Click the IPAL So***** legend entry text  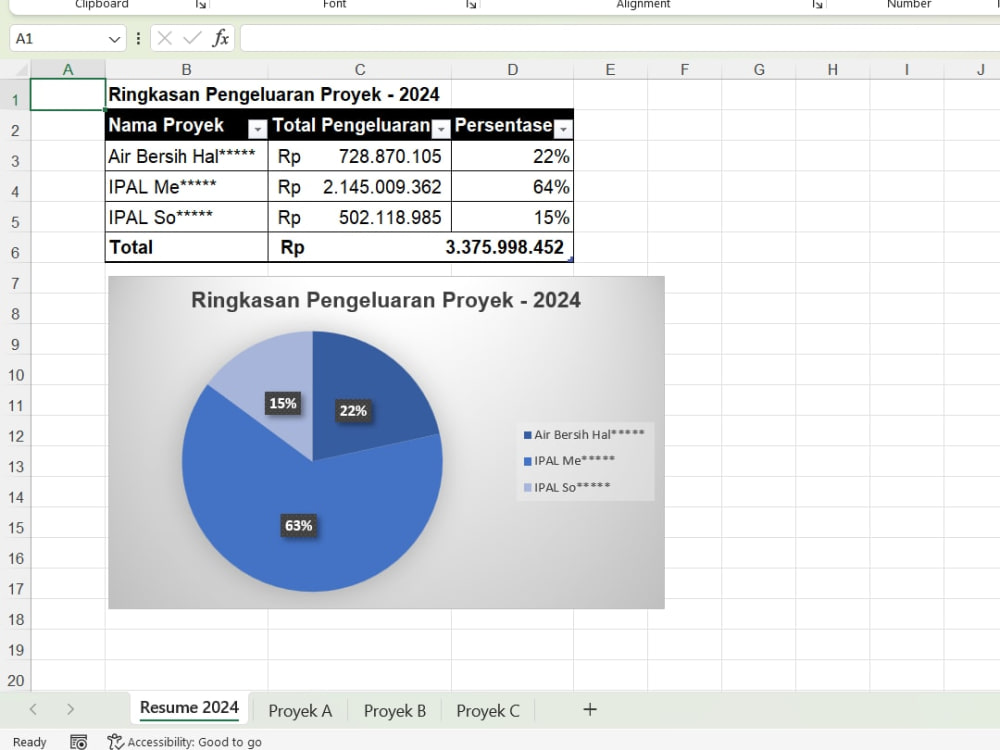(x=572, y=487)
